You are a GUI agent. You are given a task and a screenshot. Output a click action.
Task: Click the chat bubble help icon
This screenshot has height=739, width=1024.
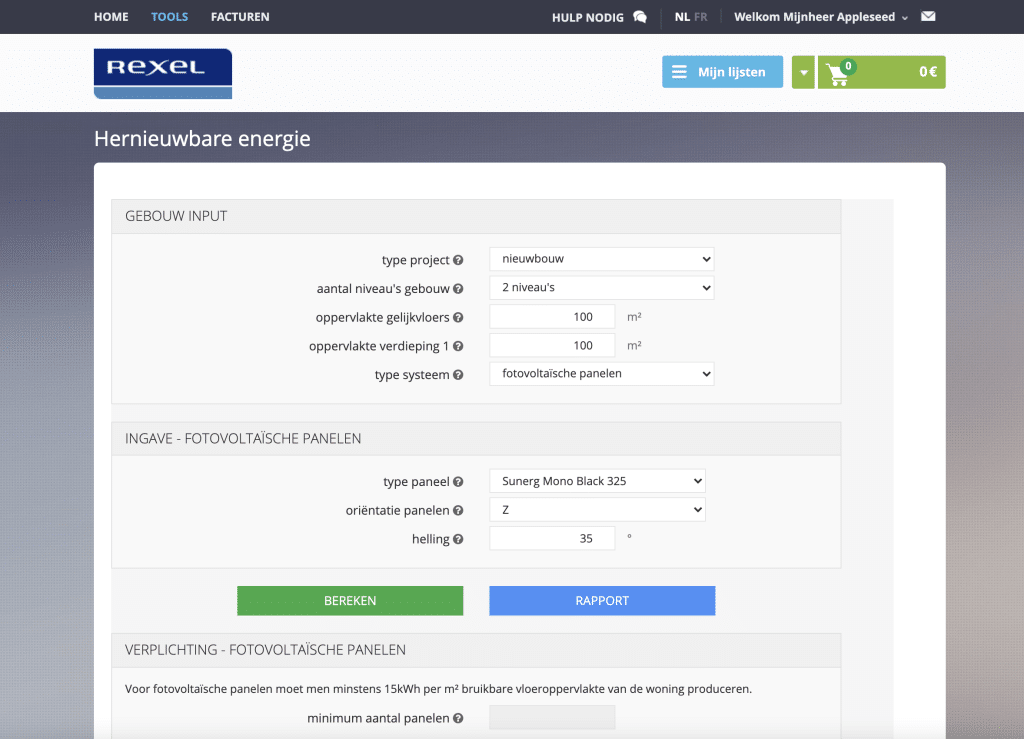click(640, 17)
